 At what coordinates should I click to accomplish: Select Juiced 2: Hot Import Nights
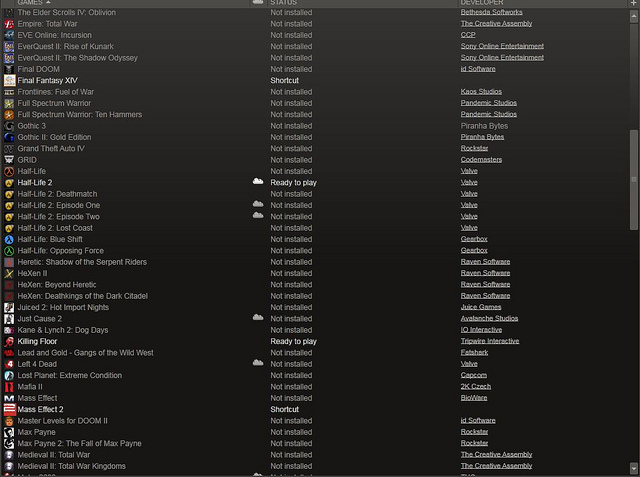tap(314, 308)
